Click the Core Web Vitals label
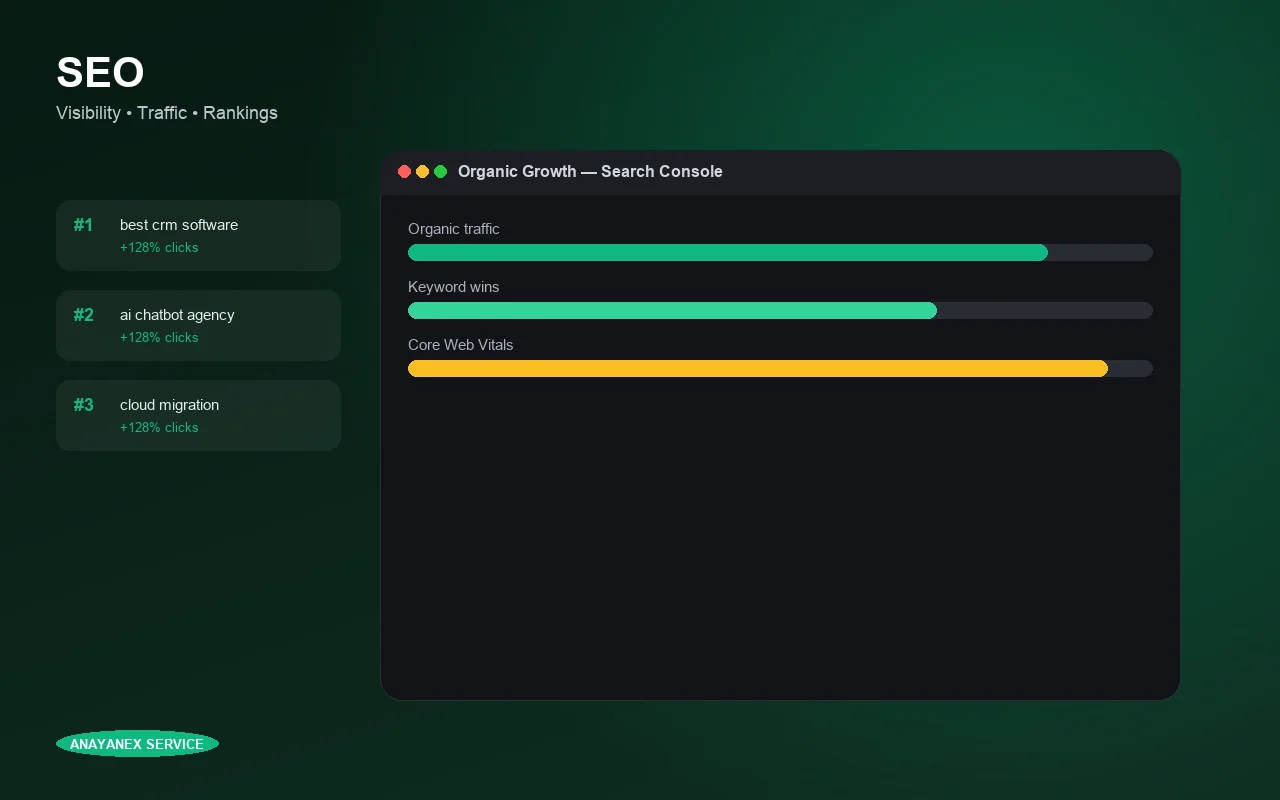The height and width of the screenshot is (800, 1280). pyautogui.click(x=460, y=345)
